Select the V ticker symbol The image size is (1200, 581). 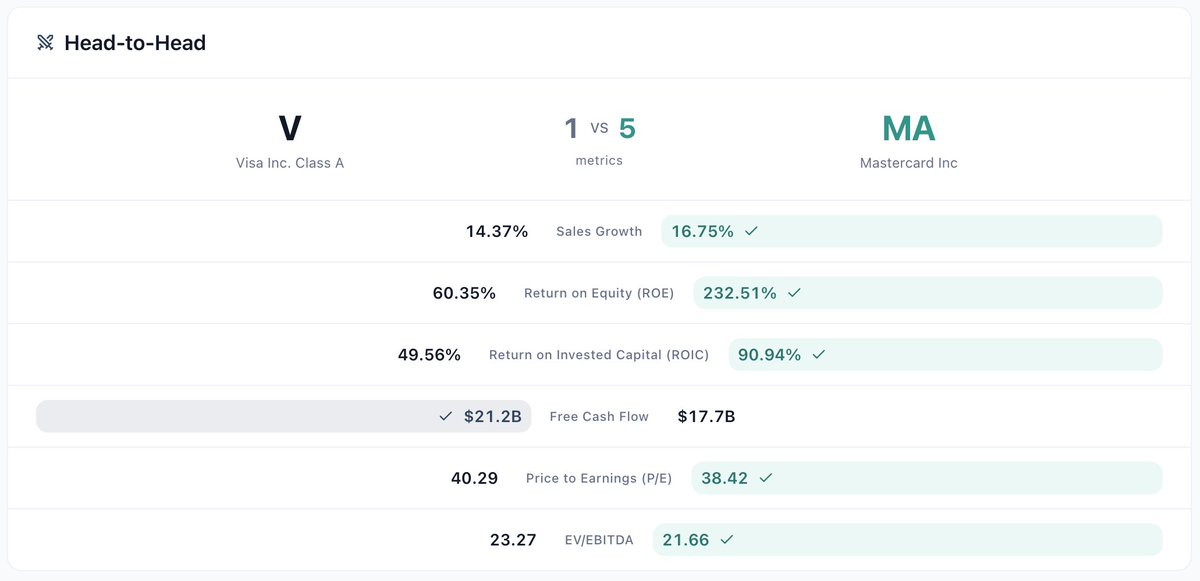290,128
